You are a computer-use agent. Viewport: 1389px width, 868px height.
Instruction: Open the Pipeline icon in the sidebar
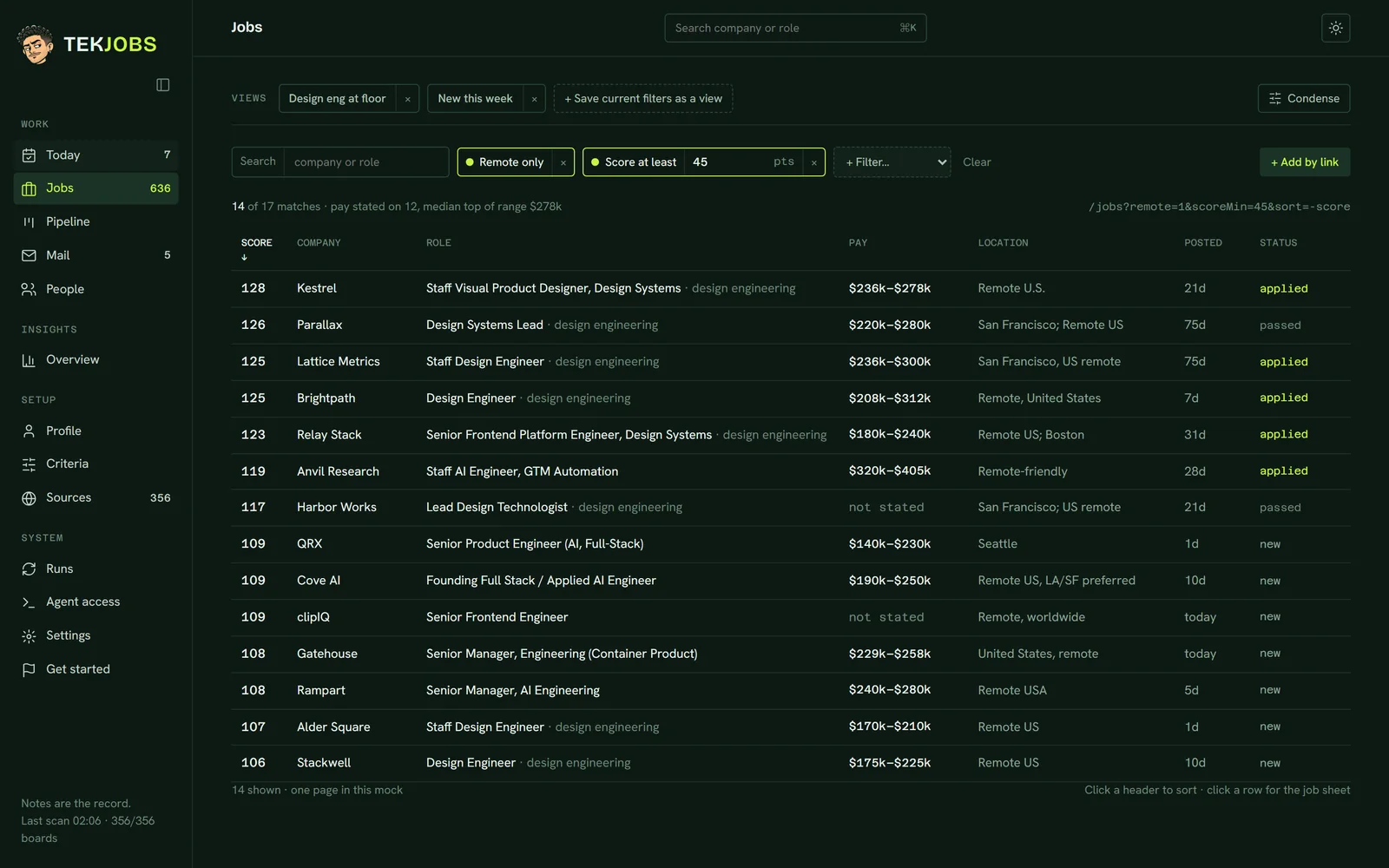pos(29,222)
